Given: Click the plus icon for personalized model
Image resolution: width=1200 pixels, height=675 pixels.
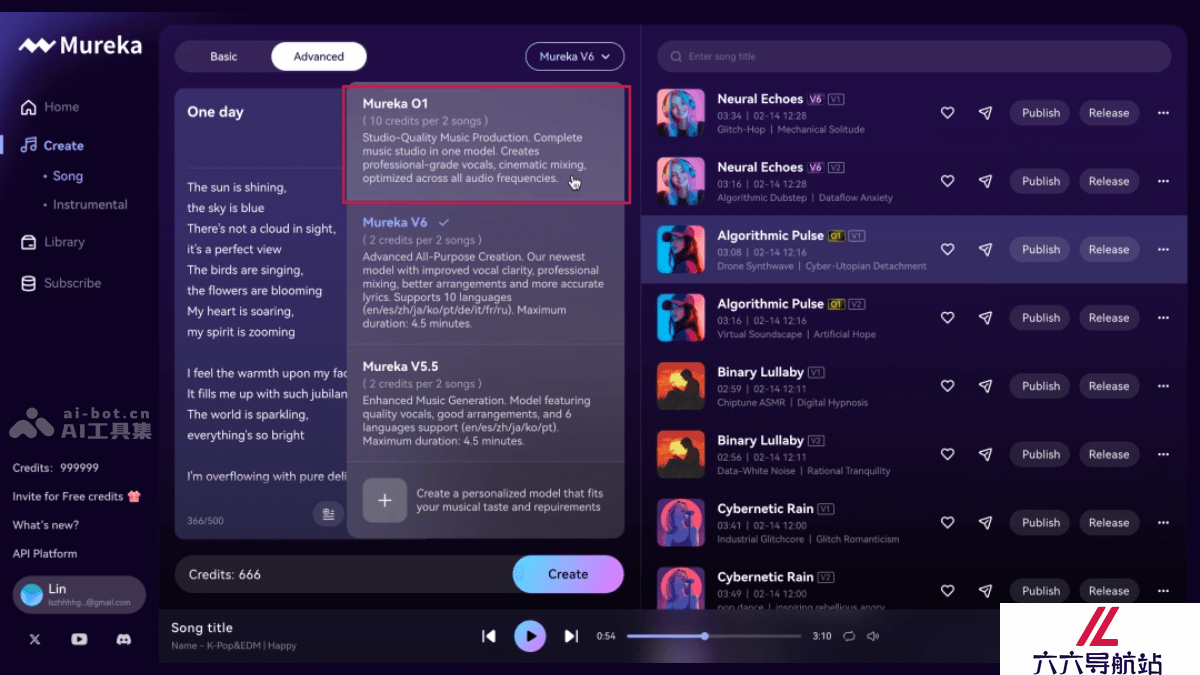Looking at the screenshot, I should (384, 500).
